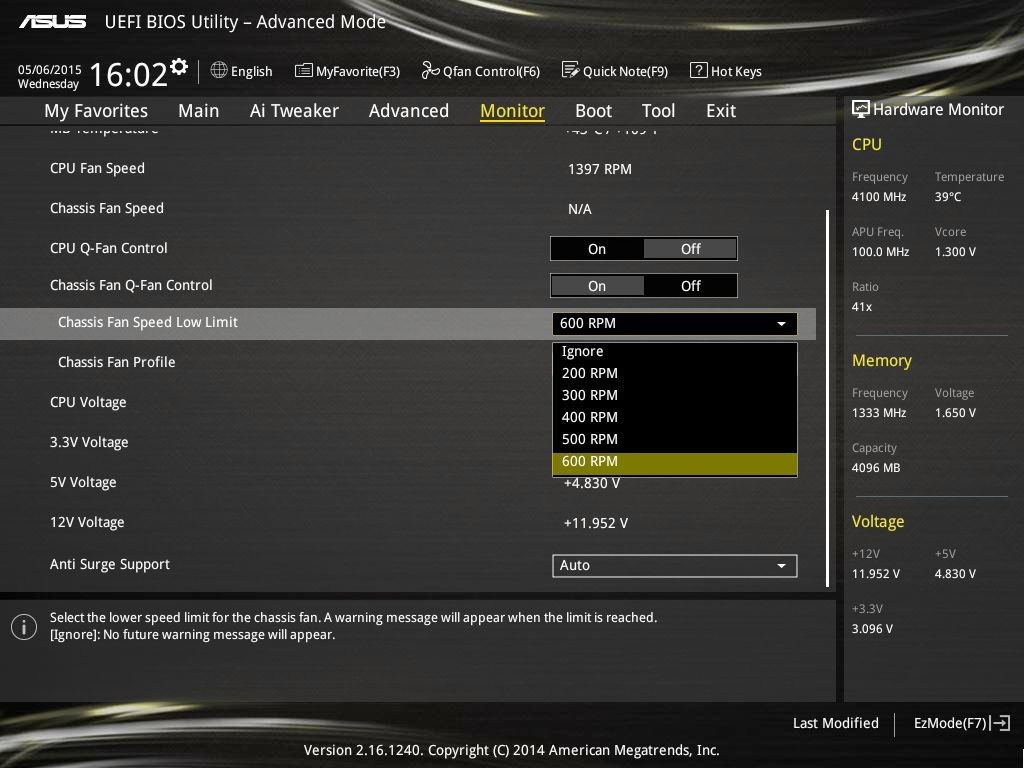Click the 3.096 V value under +3.3V
Image resolution: width=1024 pixels, height=768 pixels.
pyautogui.click(x=872, y=629)
